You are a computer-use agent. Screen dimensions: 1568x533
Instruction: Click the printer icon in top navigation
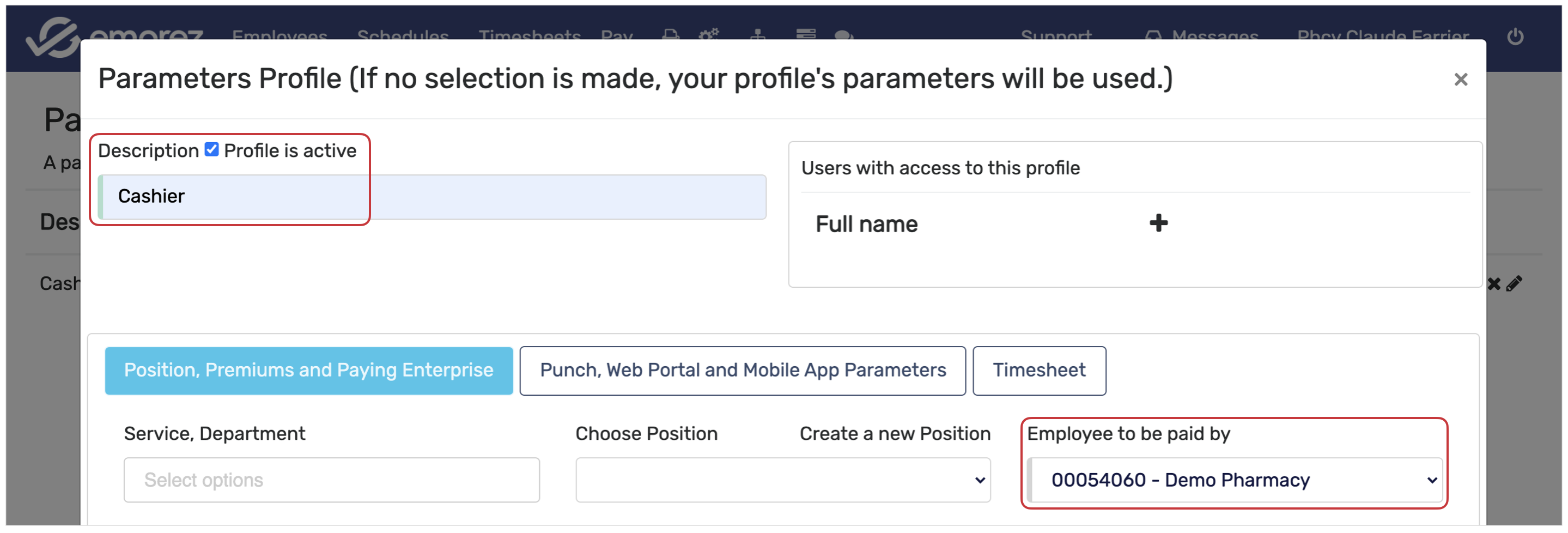[x=670, y=34]
